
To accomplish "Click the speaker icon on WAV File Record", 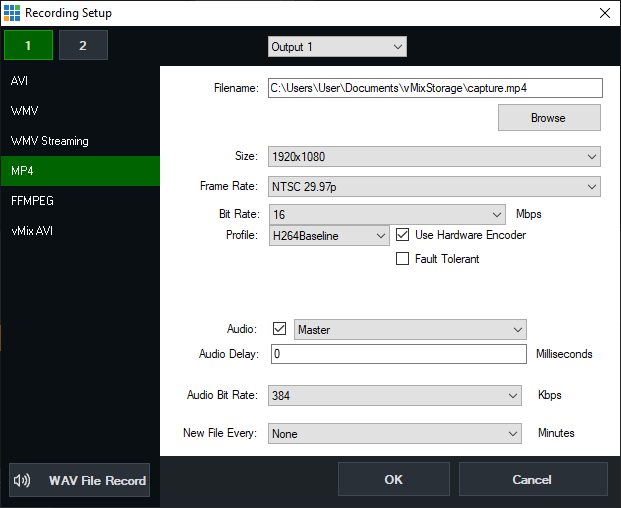I will [x=23, y=480].
